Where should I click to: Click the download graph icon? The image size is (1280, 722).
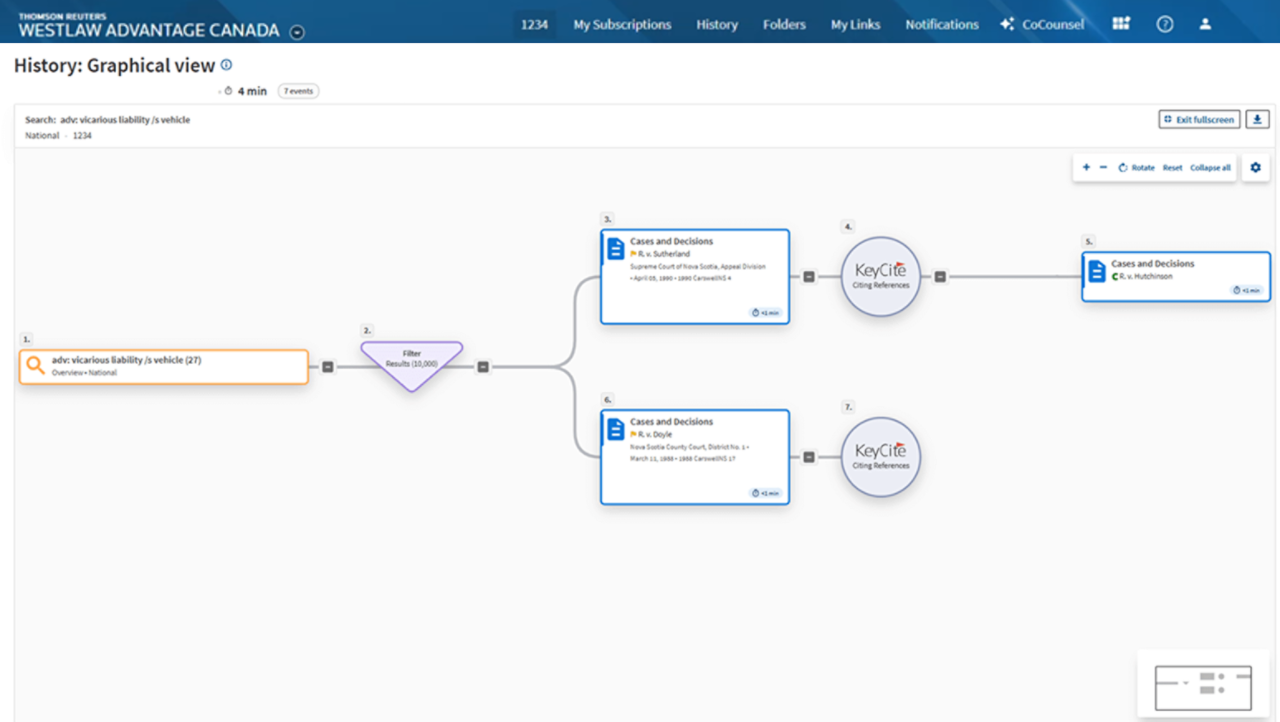(x=1257, y=120)
